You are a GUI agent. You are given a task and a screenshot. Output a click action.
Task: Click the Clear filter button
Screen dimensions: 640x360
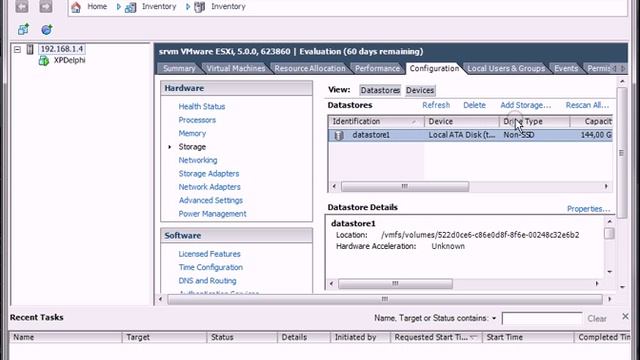tap(597, 318)
